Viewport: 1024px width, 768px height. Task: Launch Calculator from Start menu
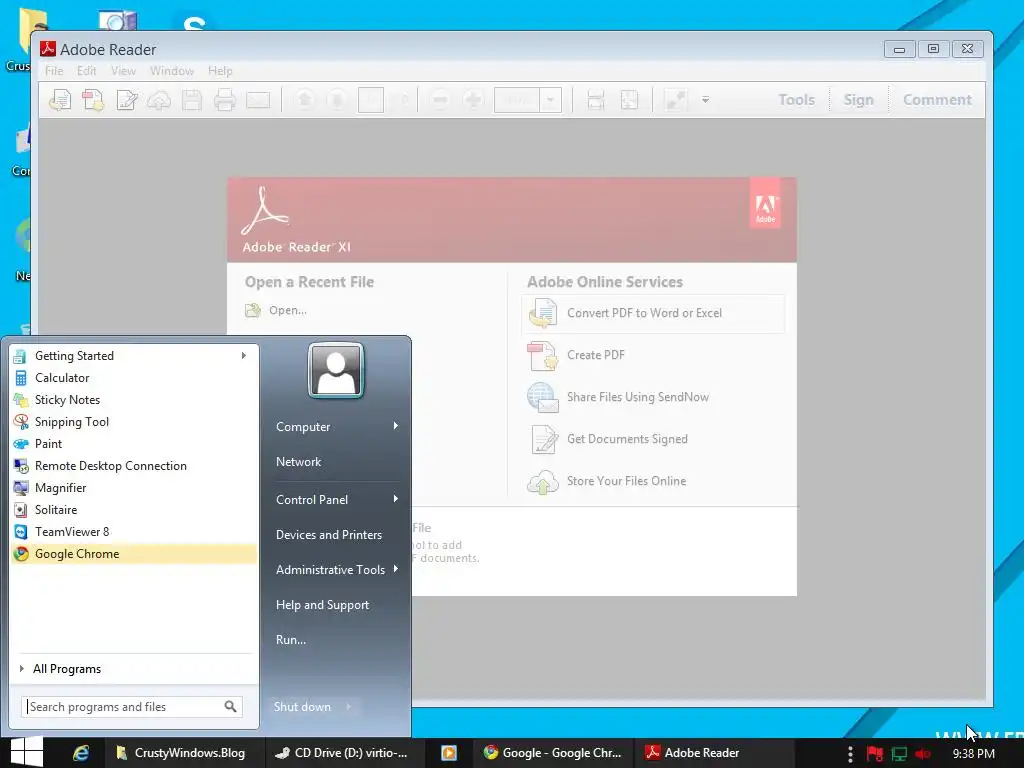point(135,378)
